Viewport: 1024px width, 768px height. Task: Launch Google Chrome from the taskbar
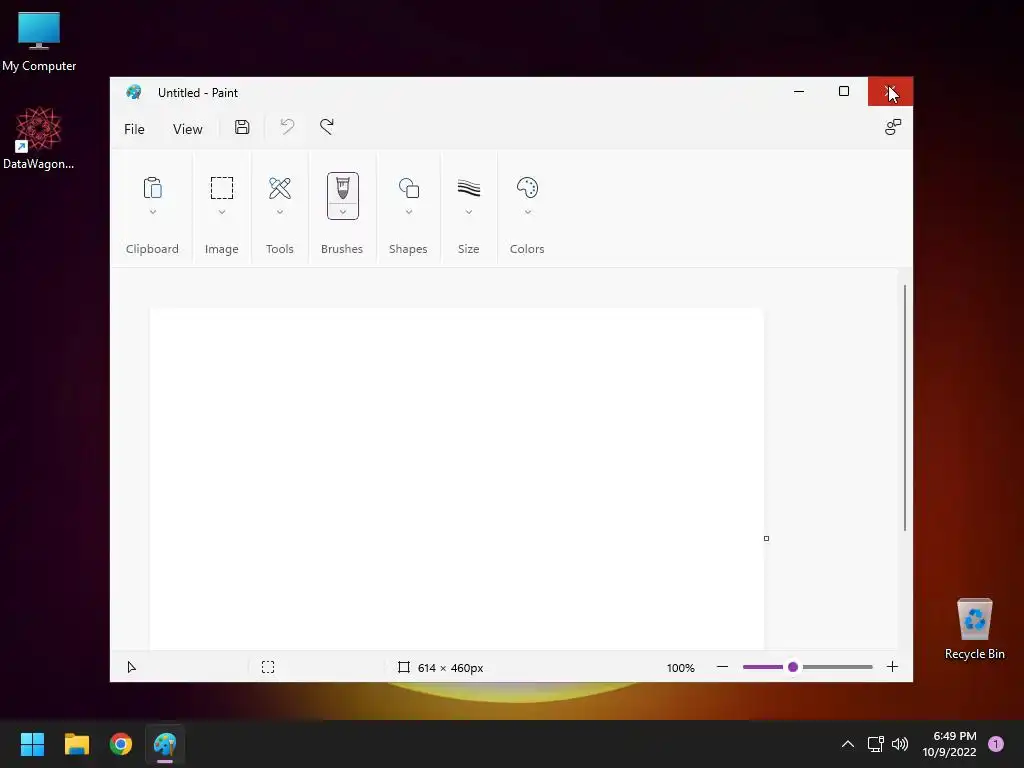tap(121, 744)
